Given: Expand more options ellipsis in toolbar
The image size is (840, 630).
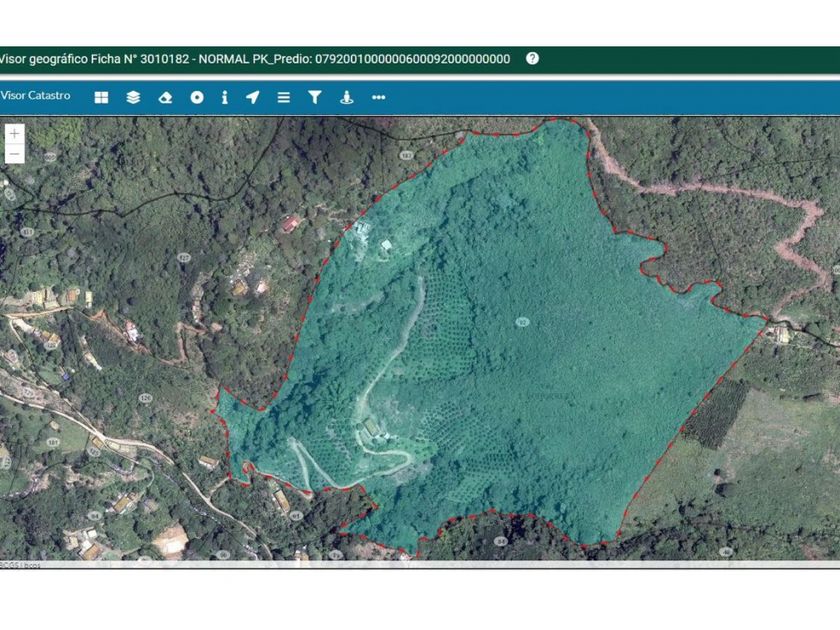Looking at the screenshot, I should click(x=378, y=97).
